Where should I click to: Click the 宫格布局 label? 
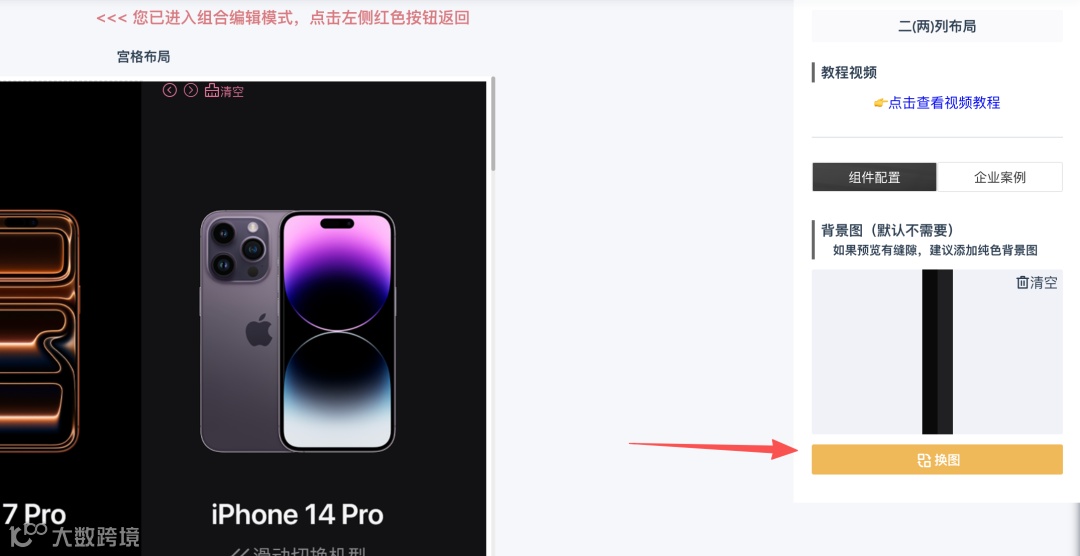pyautogui.click(x=143, y=56)
